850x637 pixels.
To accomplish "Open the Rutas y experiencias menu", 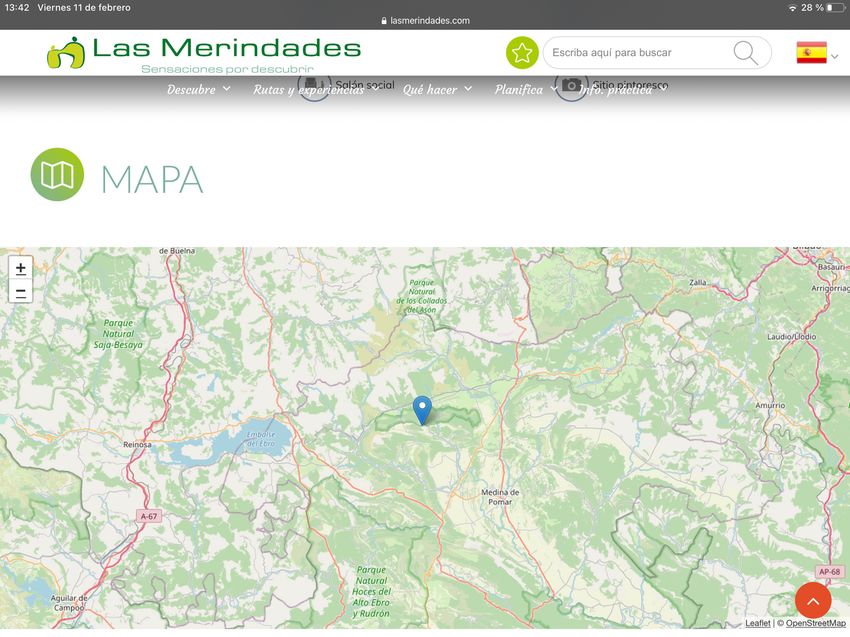I will coord(316,89).
